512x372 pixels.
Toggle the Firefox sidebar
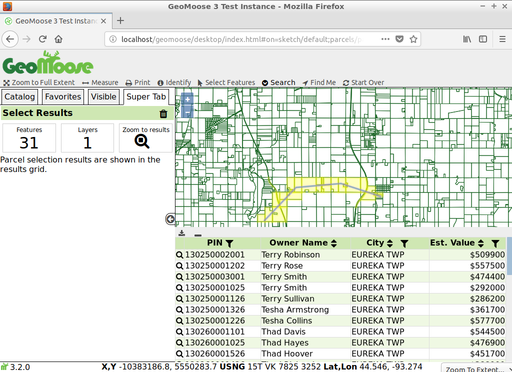483,39
